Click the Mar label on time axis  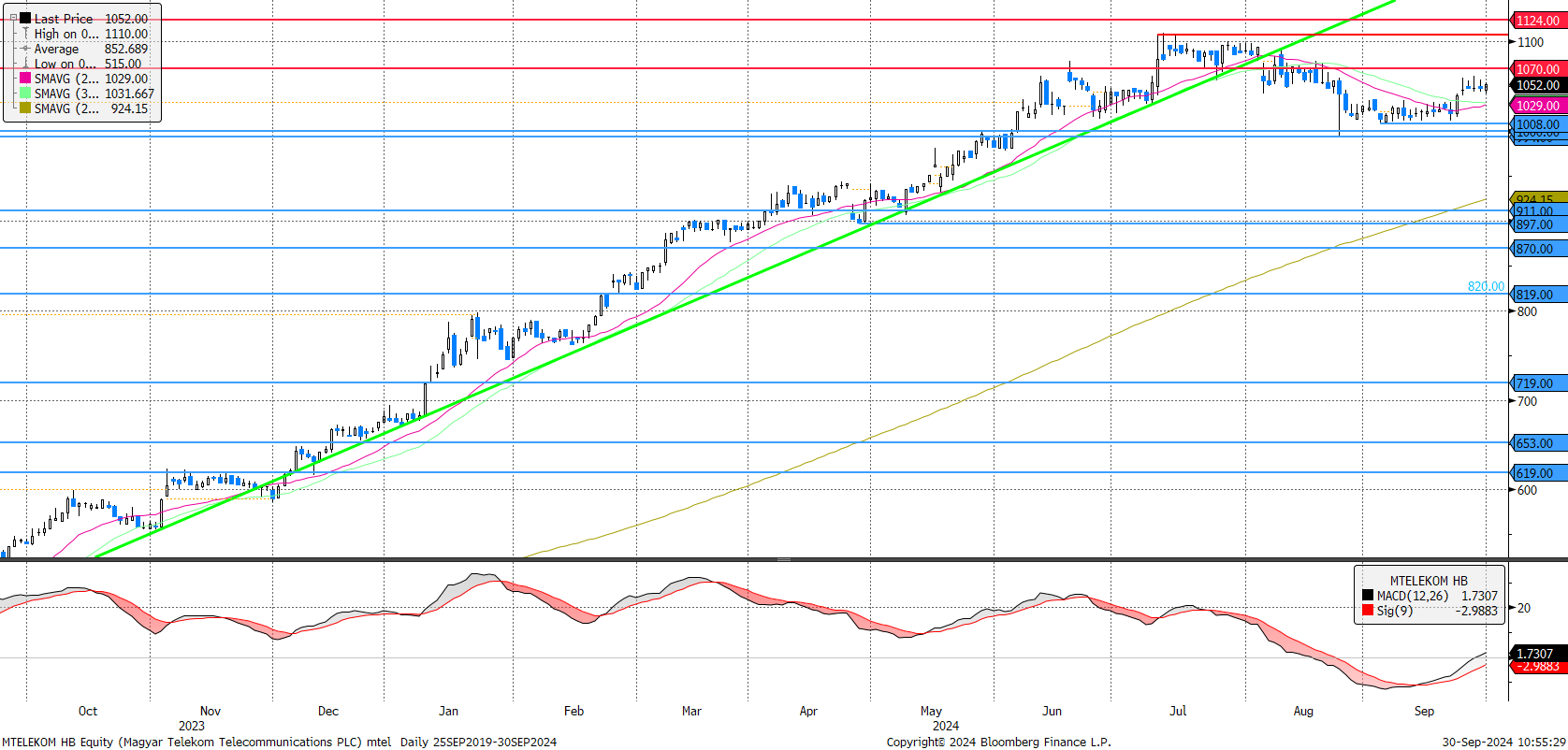(x=691, y=711)
